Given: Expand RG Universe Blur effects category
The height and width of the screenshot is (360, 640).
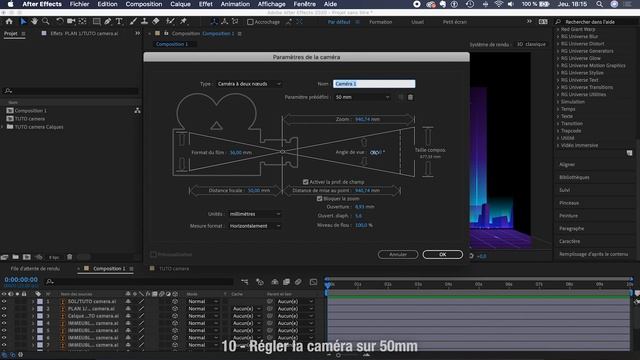Looking at the screenshot, I should 558,36.
